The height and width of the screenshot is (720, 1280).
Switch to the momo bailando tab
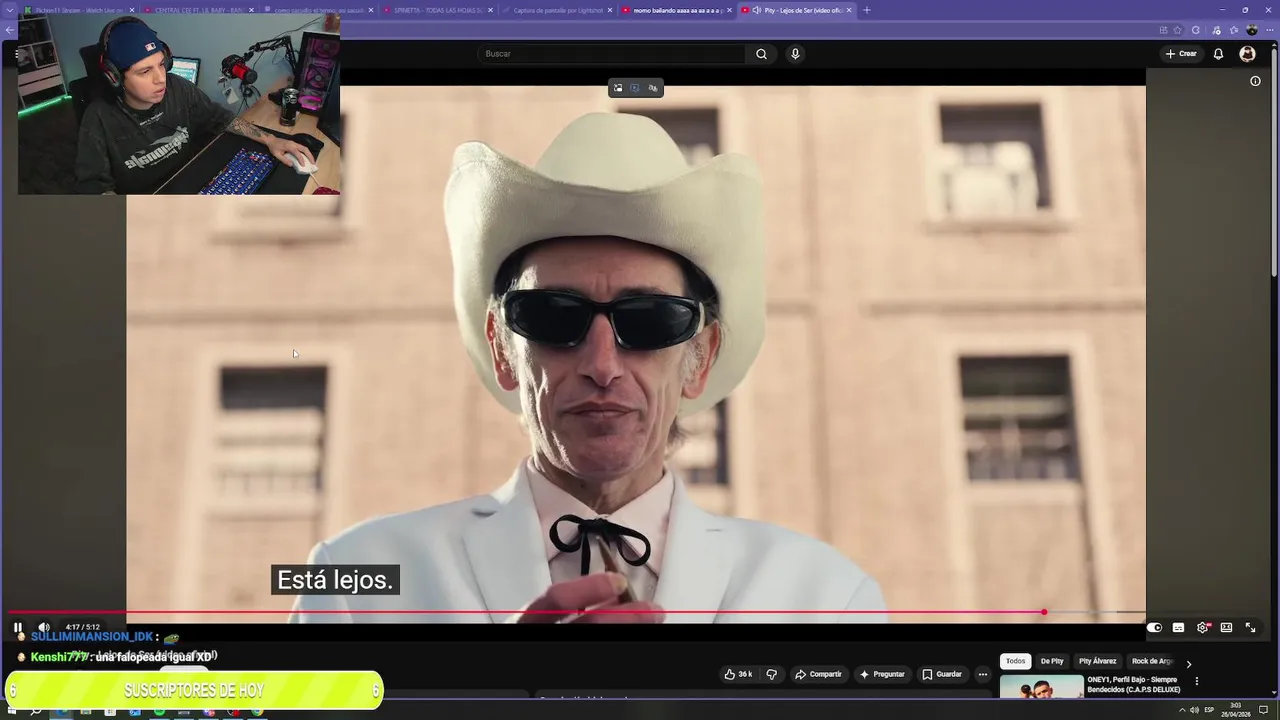tap(676, 10)
